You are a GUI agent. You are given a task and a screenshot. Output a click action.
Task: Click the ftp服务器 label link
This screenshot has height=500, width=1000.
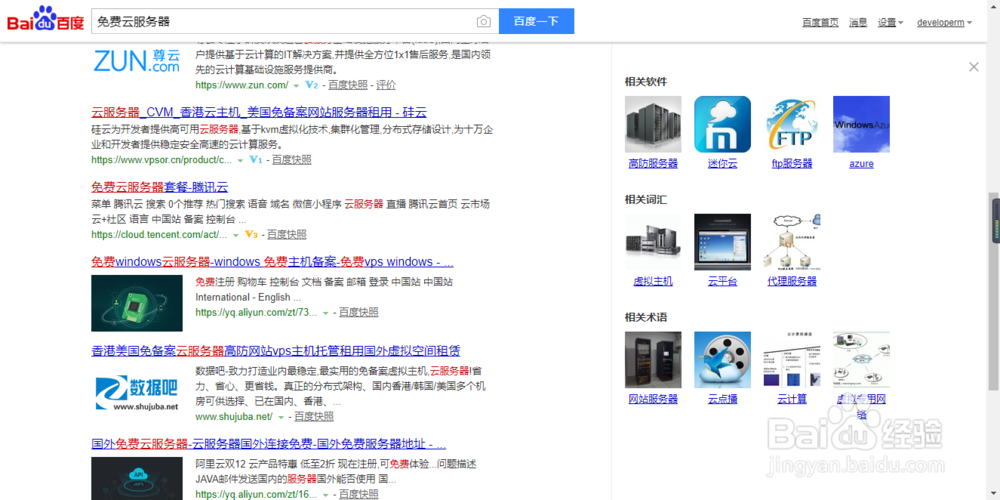792,164
